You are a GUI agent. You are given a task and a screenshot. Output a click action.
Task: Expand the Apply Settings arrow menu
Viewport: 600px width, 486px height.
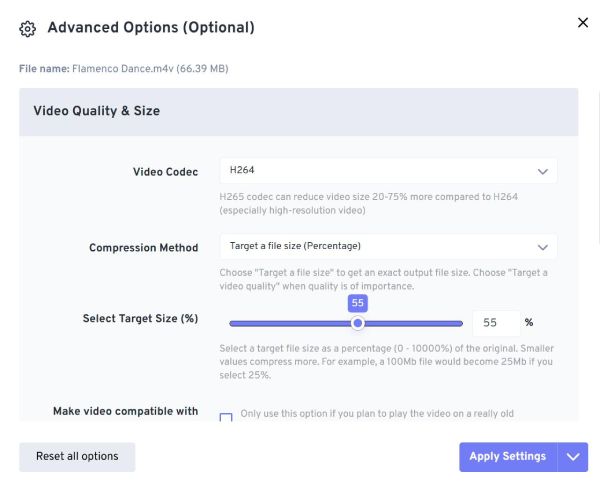[573, 457]
